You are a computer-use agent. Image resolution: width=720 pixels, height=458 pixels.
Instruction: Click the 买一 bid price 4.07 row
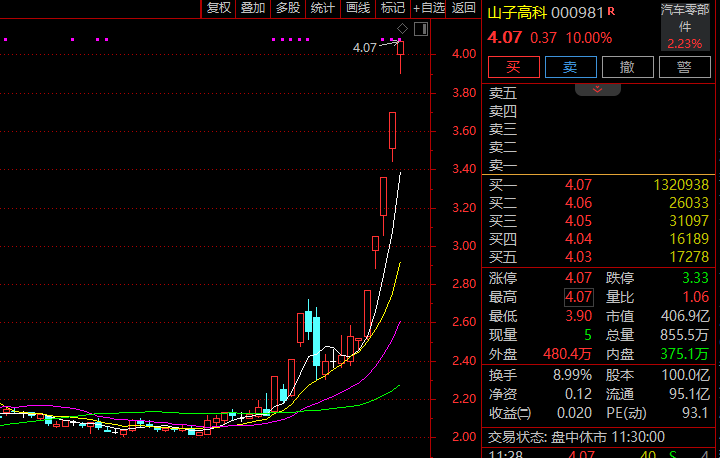(x=578, y=185)
